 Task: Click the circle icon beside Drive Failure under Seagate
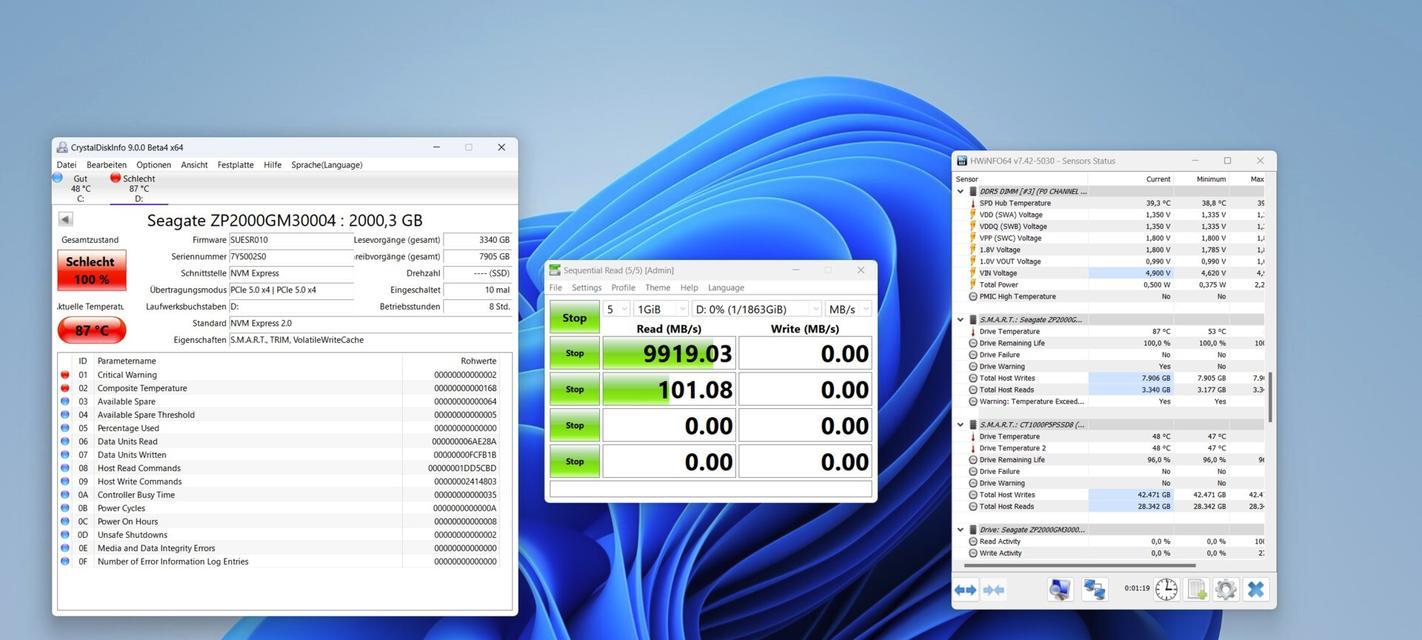tap(973, 354)
